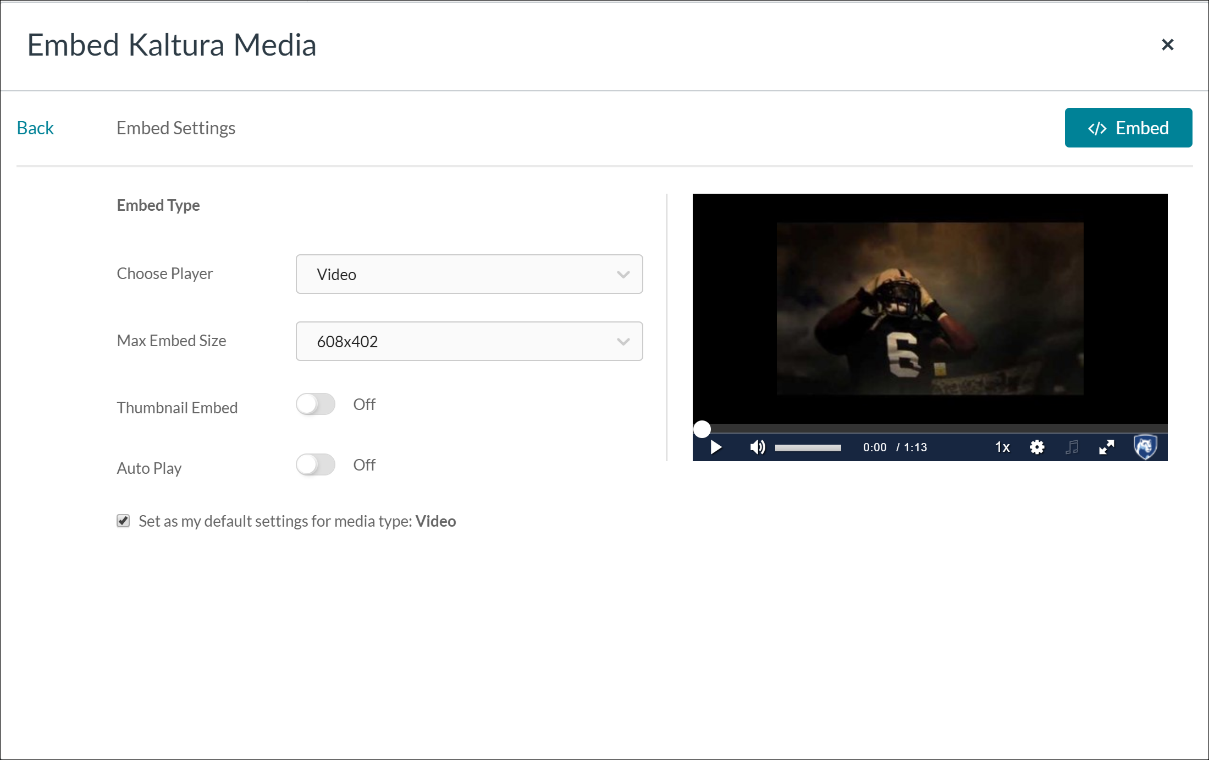Open the Choose Player dropdown
The width and height of the screenshot is (1209, 760).
point(469,274)
